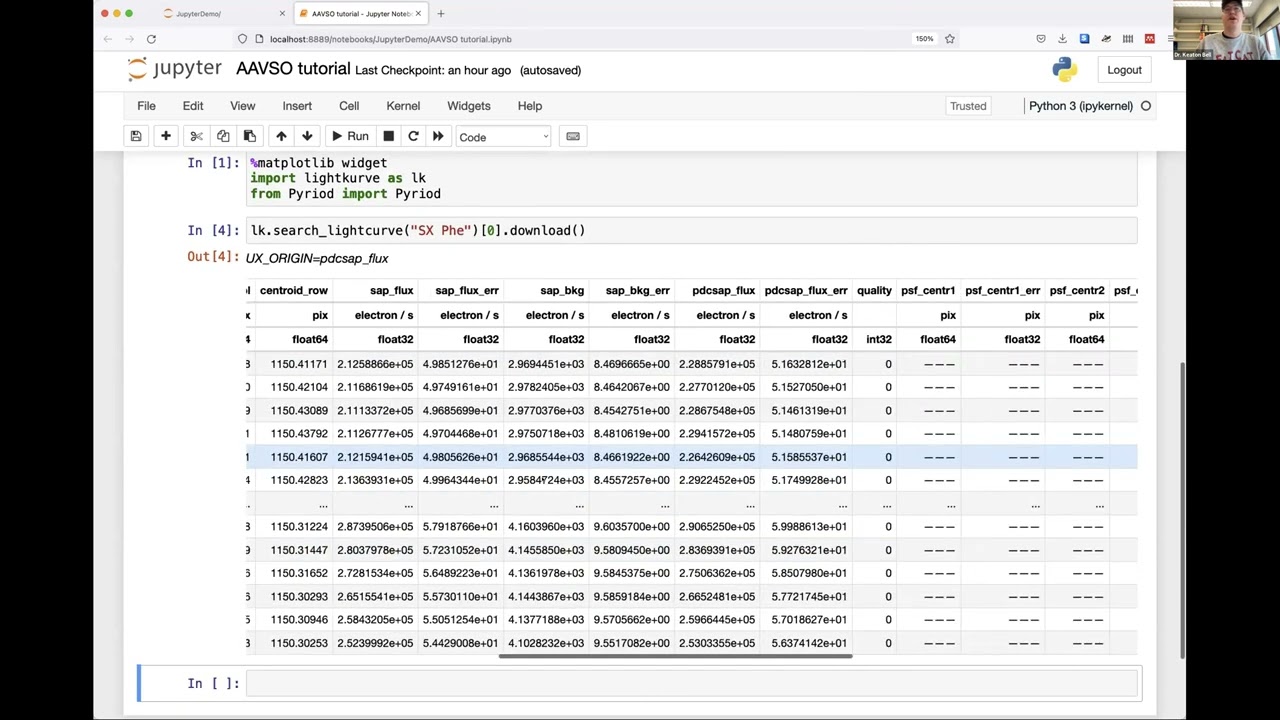
Task: Click the lk.search_lightcurve code cell
Action: tap(692, 231)
